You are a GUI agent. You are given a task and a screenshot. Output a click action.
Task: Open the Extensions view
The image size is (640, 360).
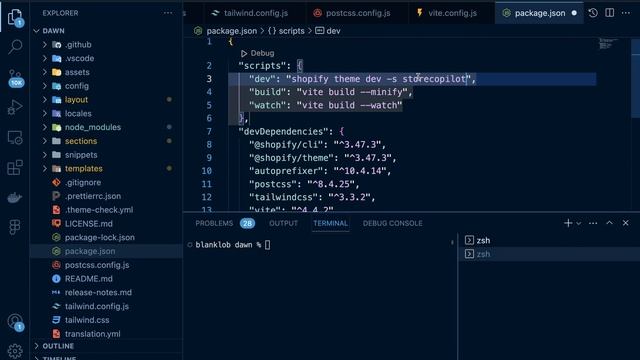(15, 167)
